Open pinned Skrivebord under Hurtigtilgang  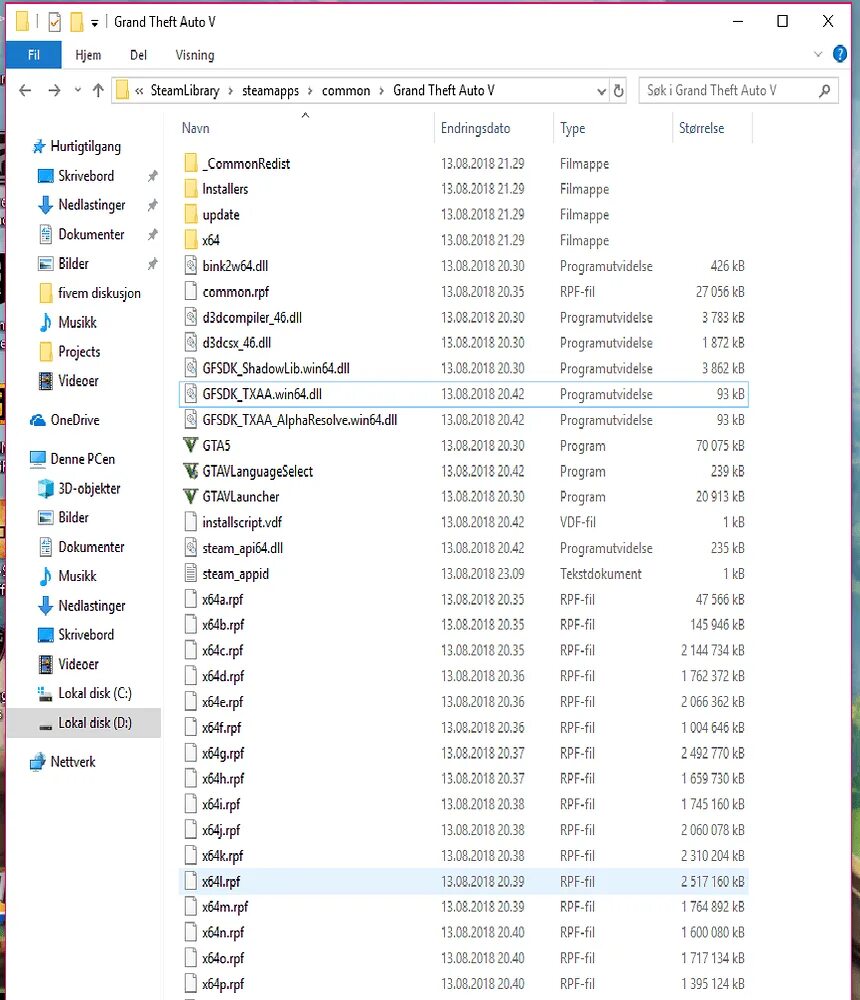coord(86,175)
